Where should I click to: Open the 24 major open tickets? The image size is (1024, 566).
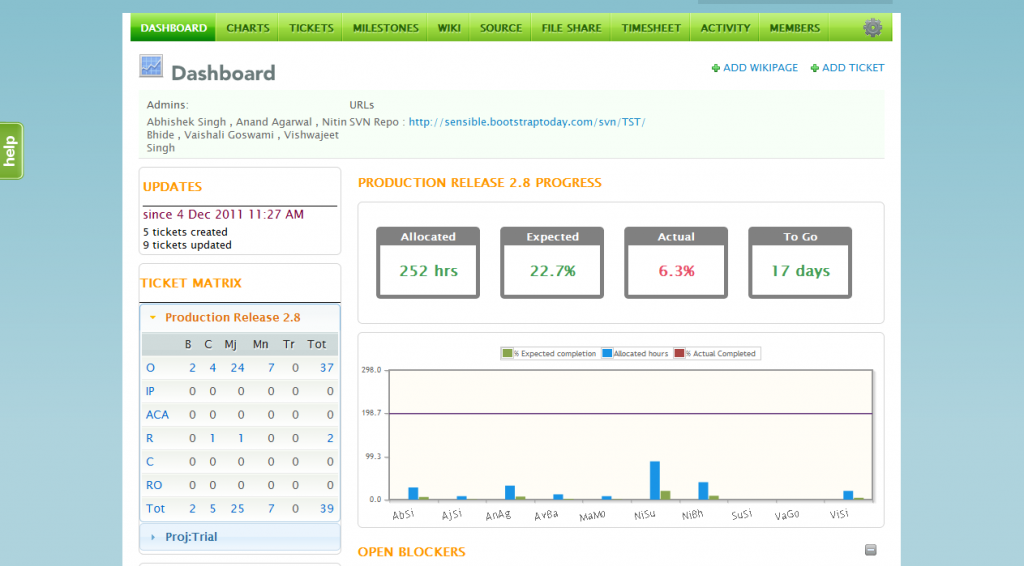(237, 368)
